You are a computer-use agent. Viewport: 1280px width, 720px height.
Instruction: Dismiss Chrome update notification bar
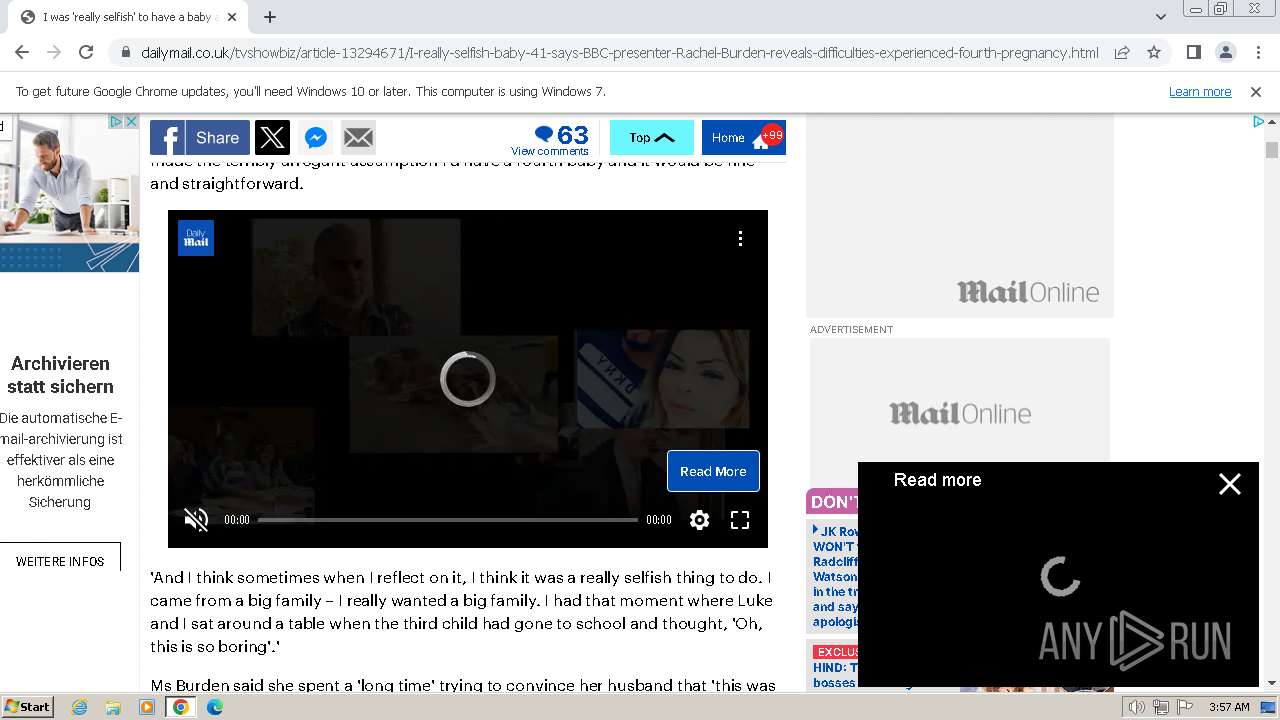pos(1256,91)
